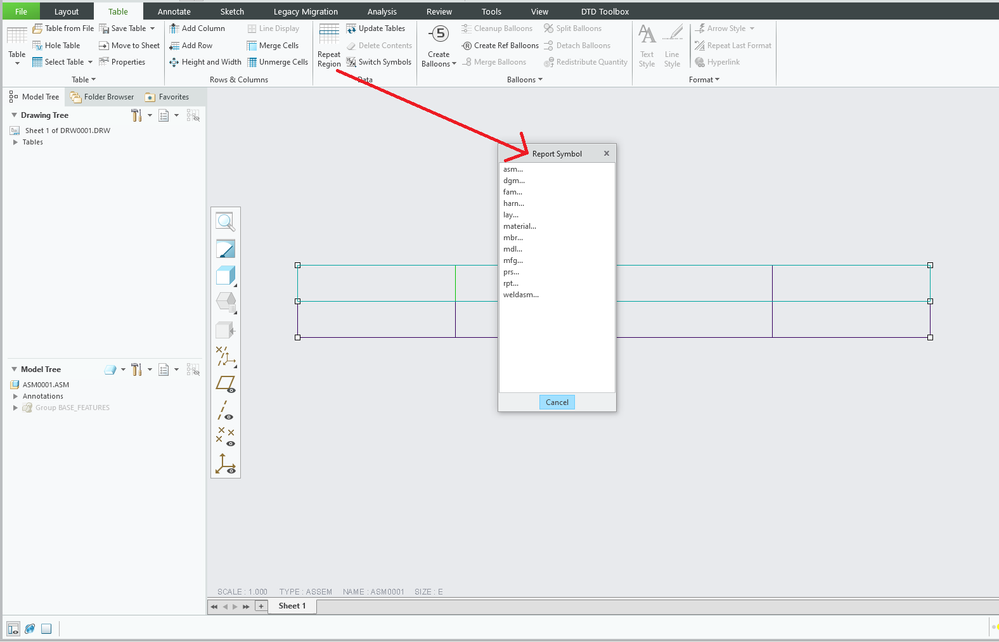Toggle point display in graphics toolbar
Image resolution: width=999 pixels, height=642 pixels.
point(226,436)
